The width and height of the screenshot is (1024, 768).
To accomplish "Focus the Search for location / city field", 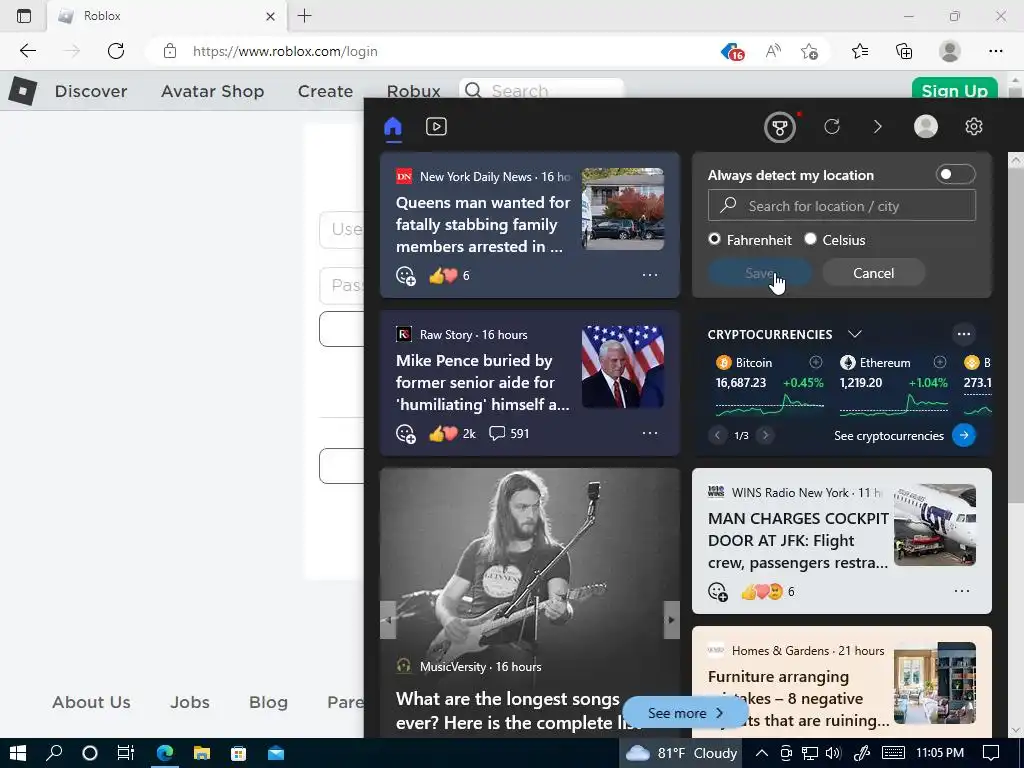I will (842, 206).
